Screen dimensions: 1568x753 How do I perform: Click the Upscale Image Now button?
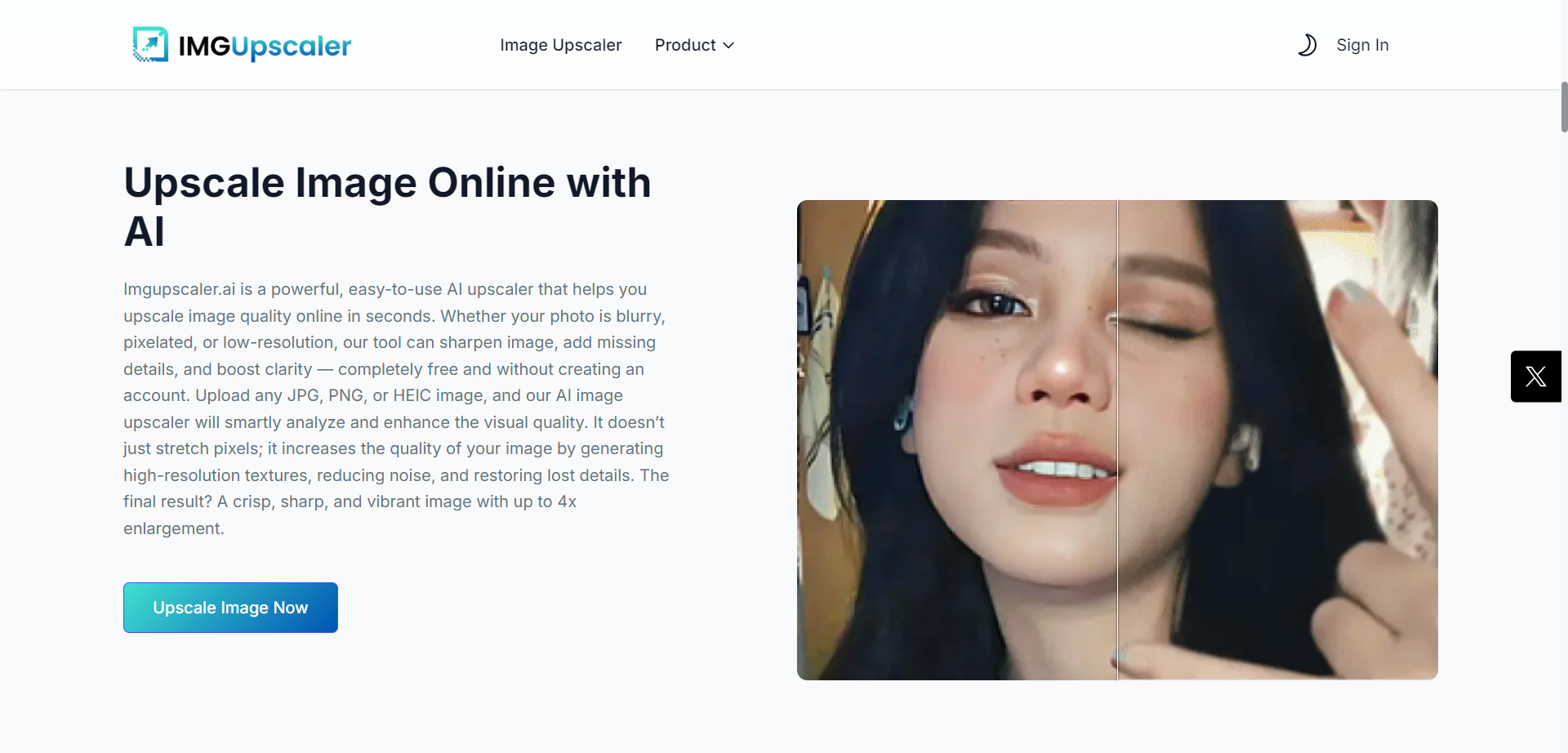pos(230,608)
